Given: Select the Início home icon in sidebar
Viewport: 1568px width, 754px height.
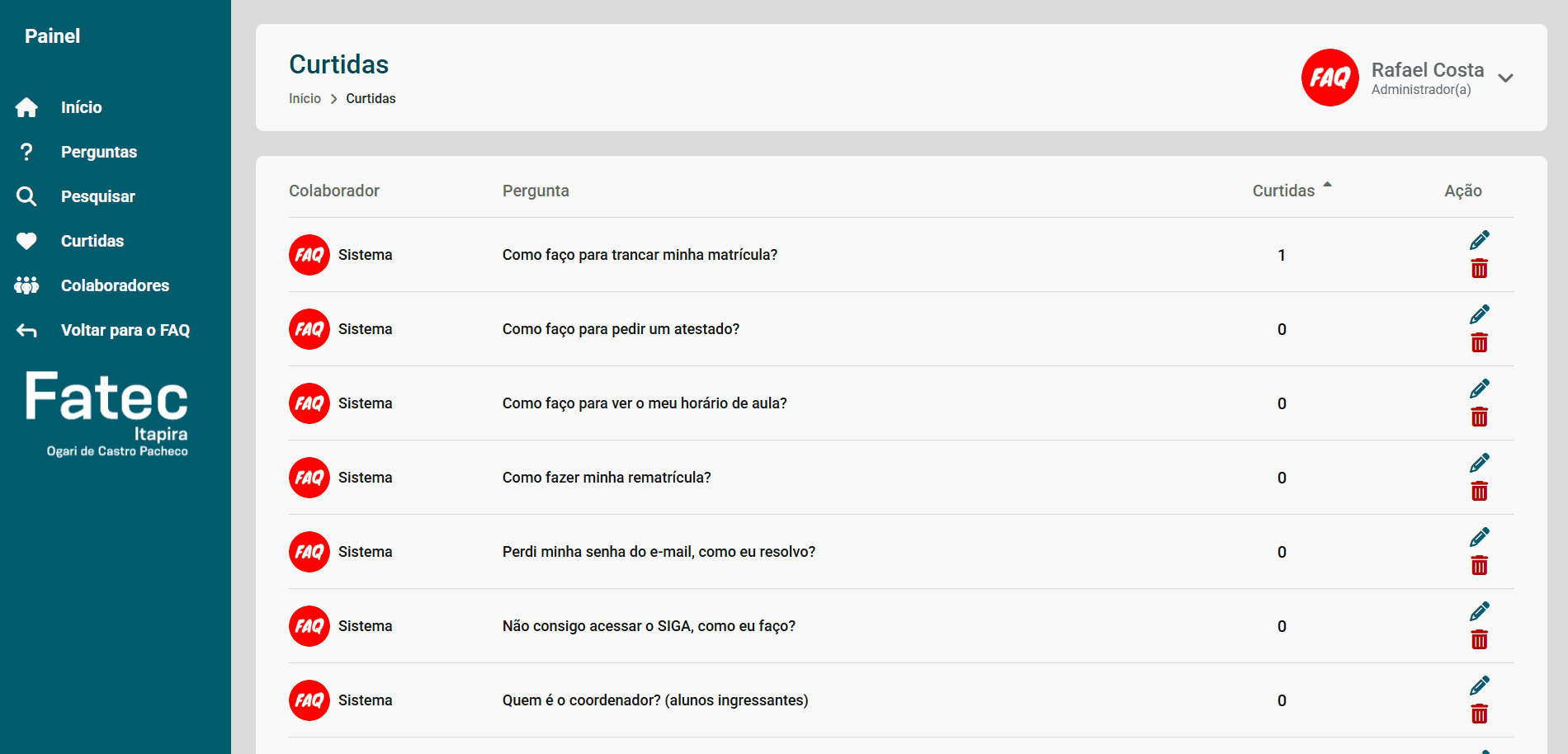Looking at the screenshot, I should click(26, 107).
